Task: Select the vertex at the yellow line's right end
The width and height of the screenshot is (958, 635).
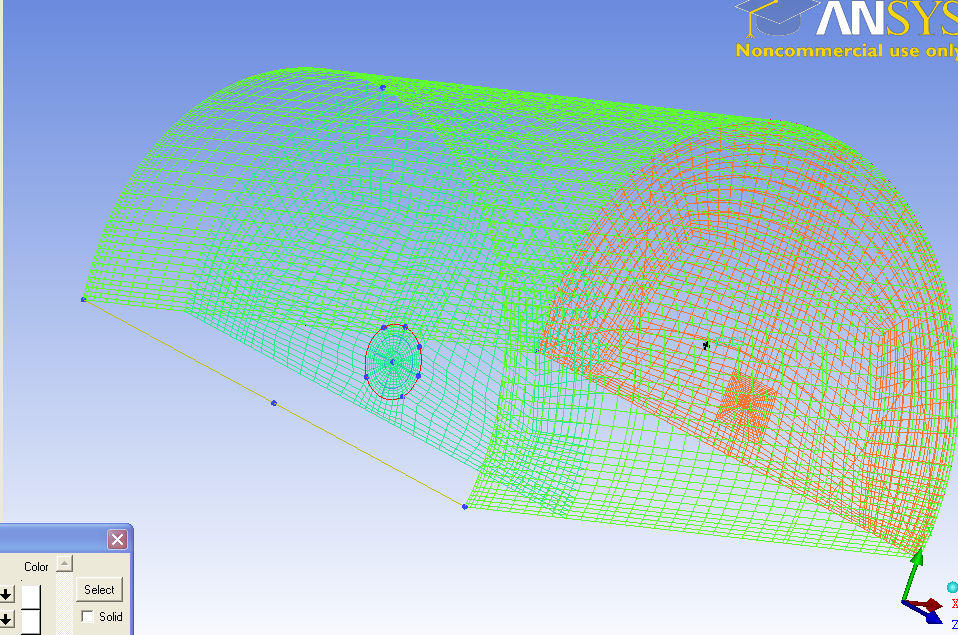Action: pyautogui.click(x=465, y=507)
